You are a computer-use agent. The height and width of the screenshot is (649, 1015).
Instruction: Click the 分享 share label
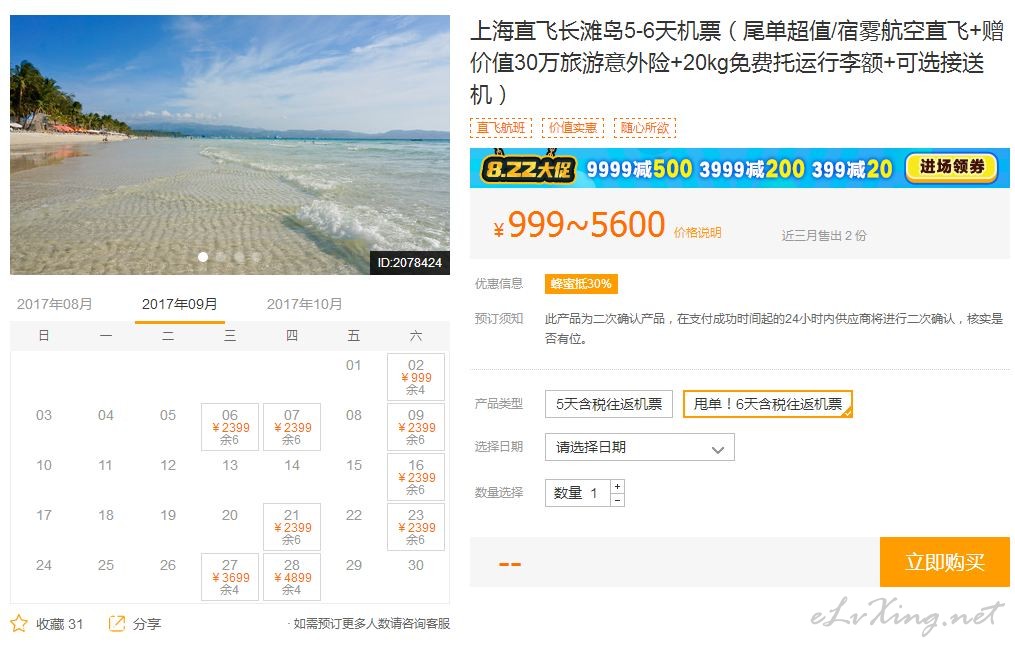pyautogui.click(x=147, y=624)
